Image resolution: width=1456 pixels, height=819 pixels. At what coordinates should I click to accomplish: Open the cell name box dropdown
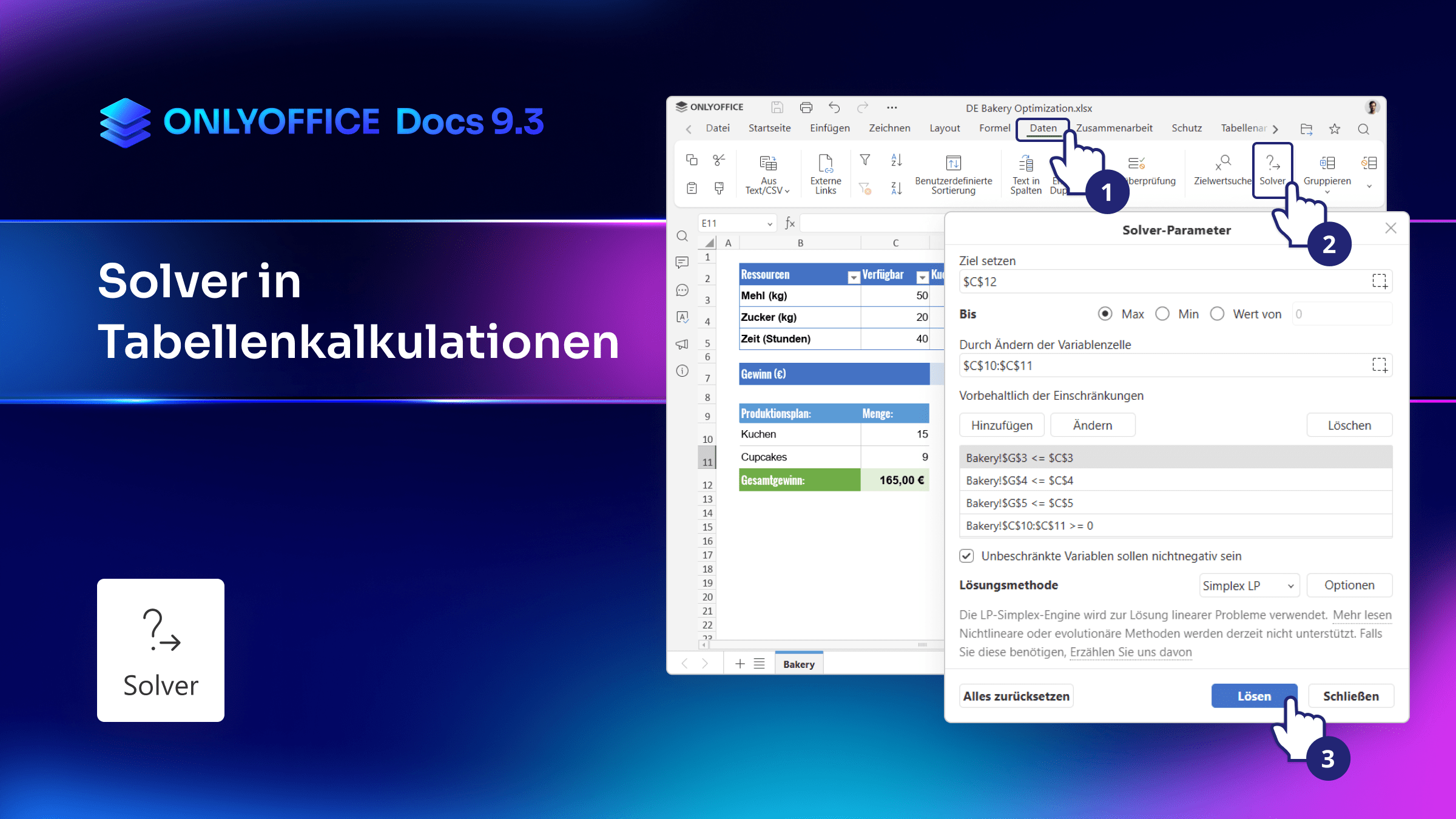click(x=770, y=224)
